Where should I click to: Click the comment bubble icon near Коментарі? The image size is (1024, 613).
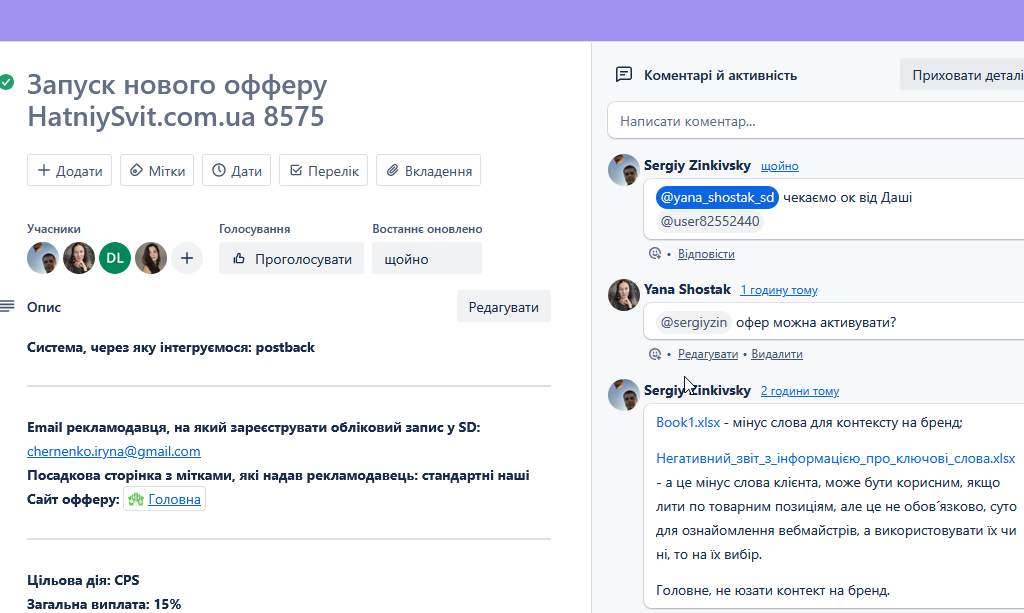(x=624, y=74)
